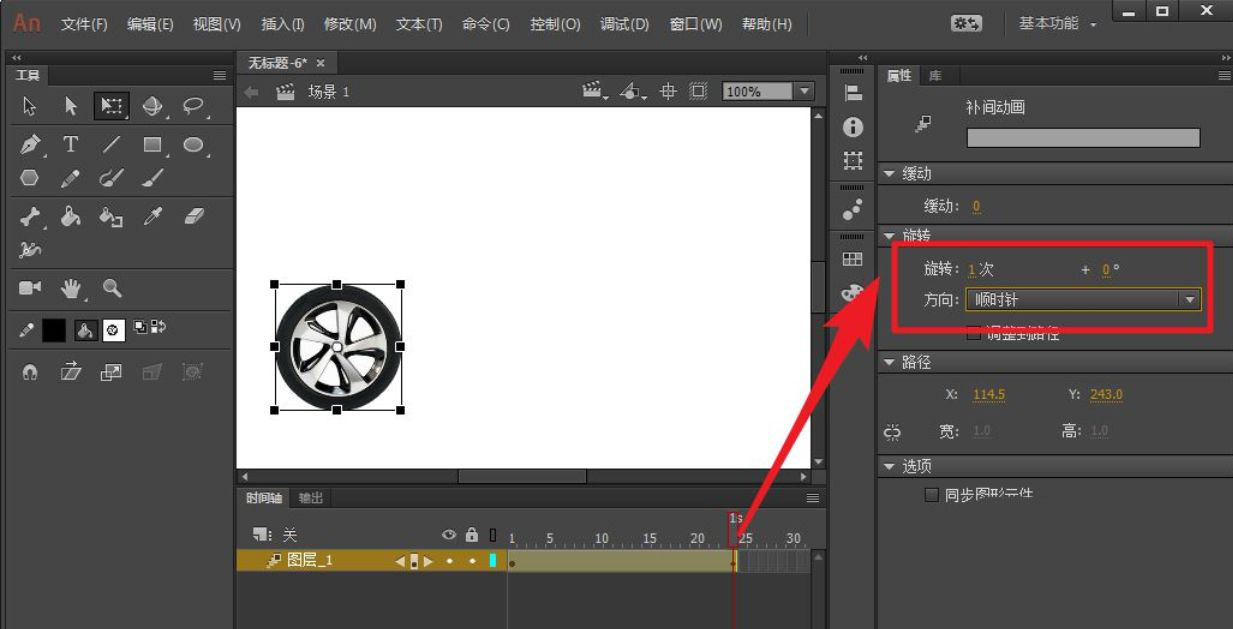Open the 窗口(W) menu
1233x629 pixels.
tap(696, 24)
